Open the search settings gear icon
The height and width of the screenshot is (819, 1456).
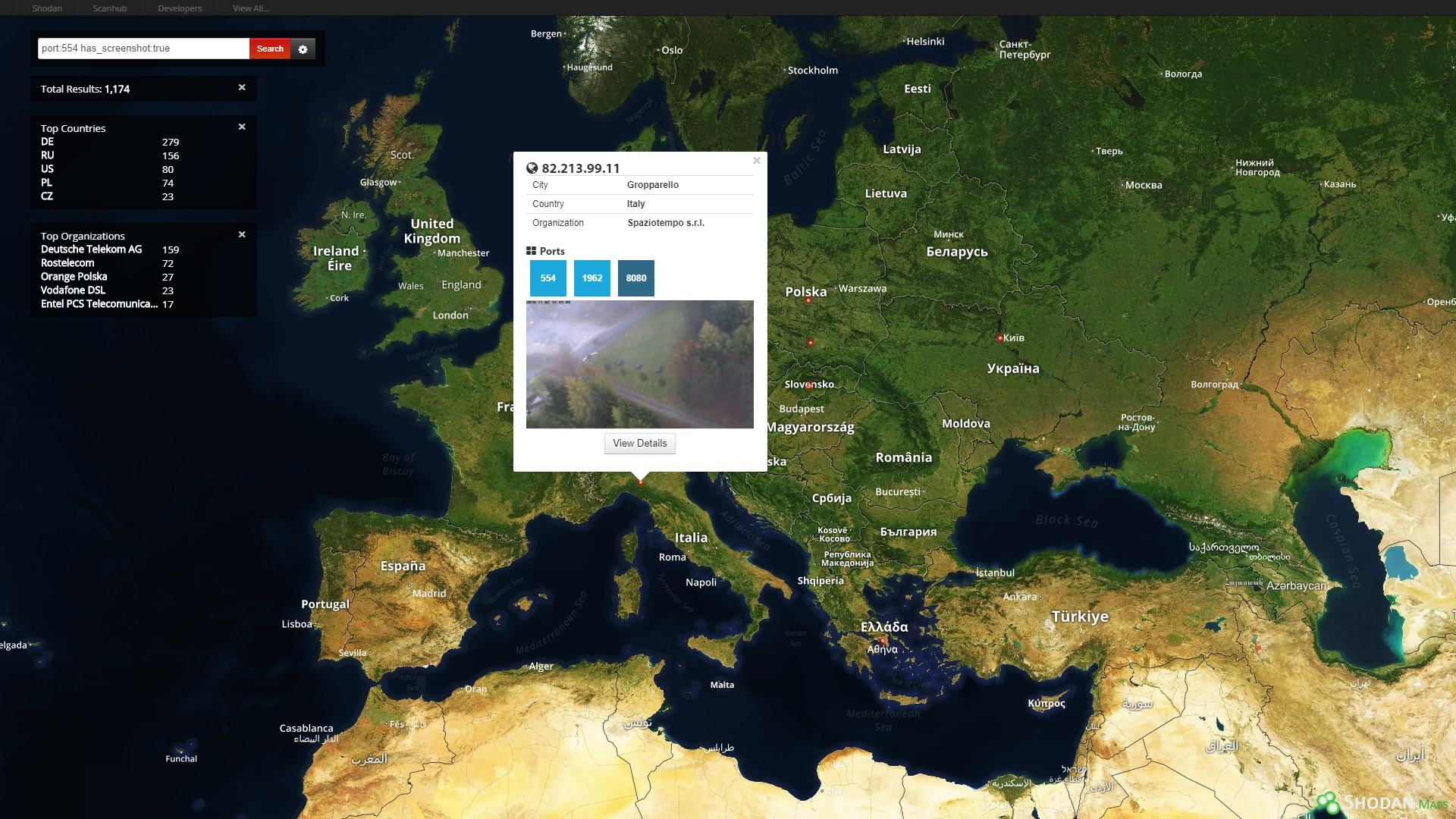pyautogui.click(x=303, y=49)
